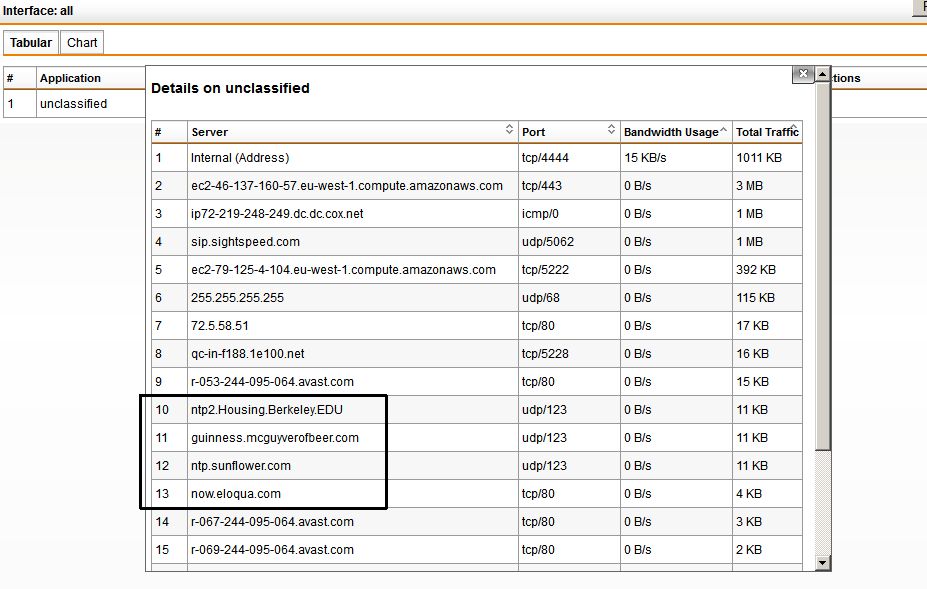Click sort arrow in Bandwidth Usage header
This screenshot has height=589, width=927.
coord(724,131)
